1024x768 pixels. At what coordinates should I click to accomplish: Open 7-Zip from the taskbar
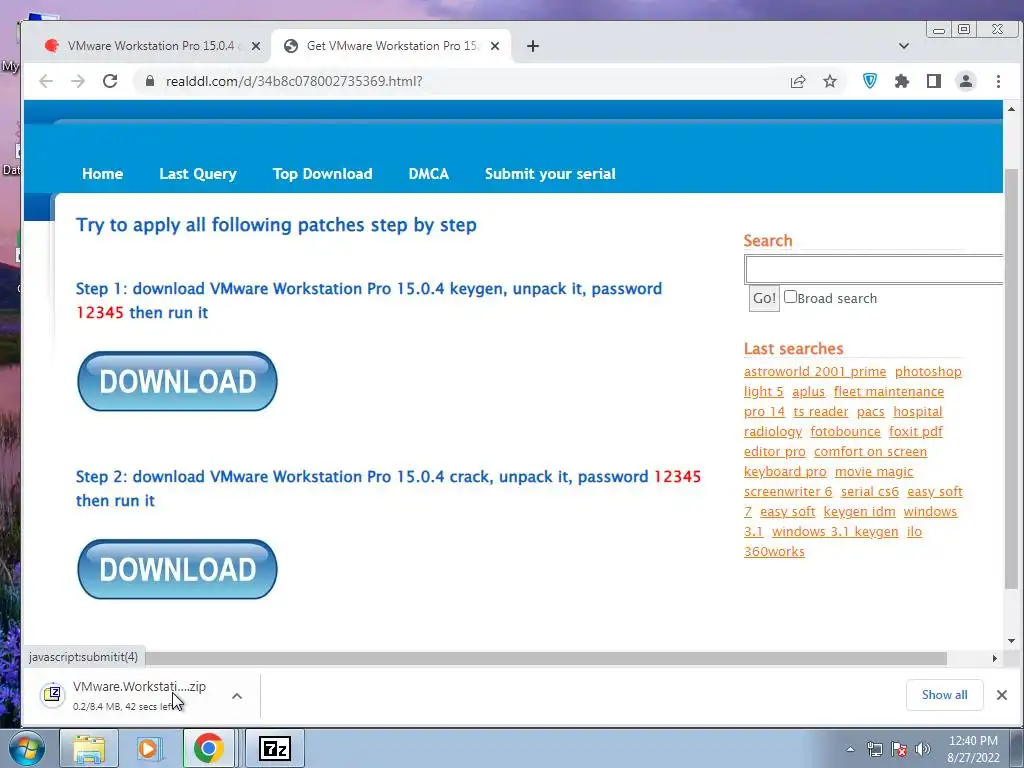274,749
